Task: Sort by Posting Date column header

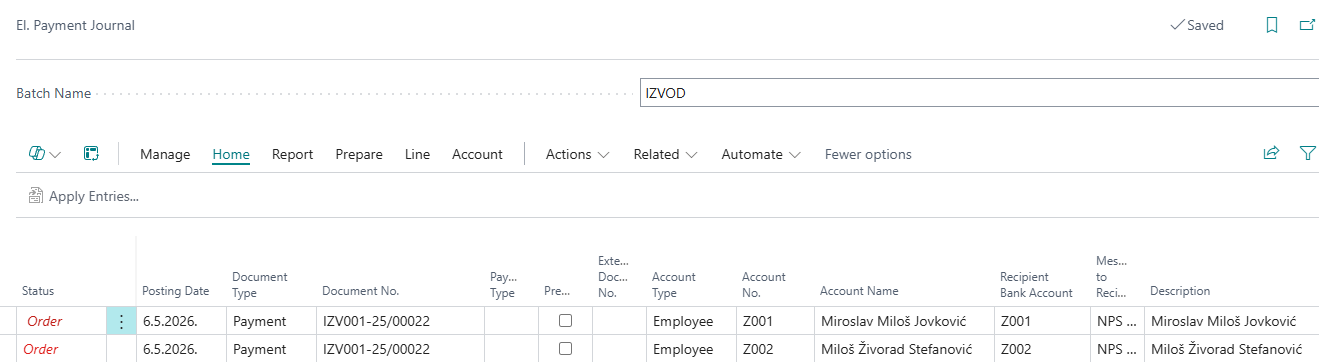Action: point(176,291)
